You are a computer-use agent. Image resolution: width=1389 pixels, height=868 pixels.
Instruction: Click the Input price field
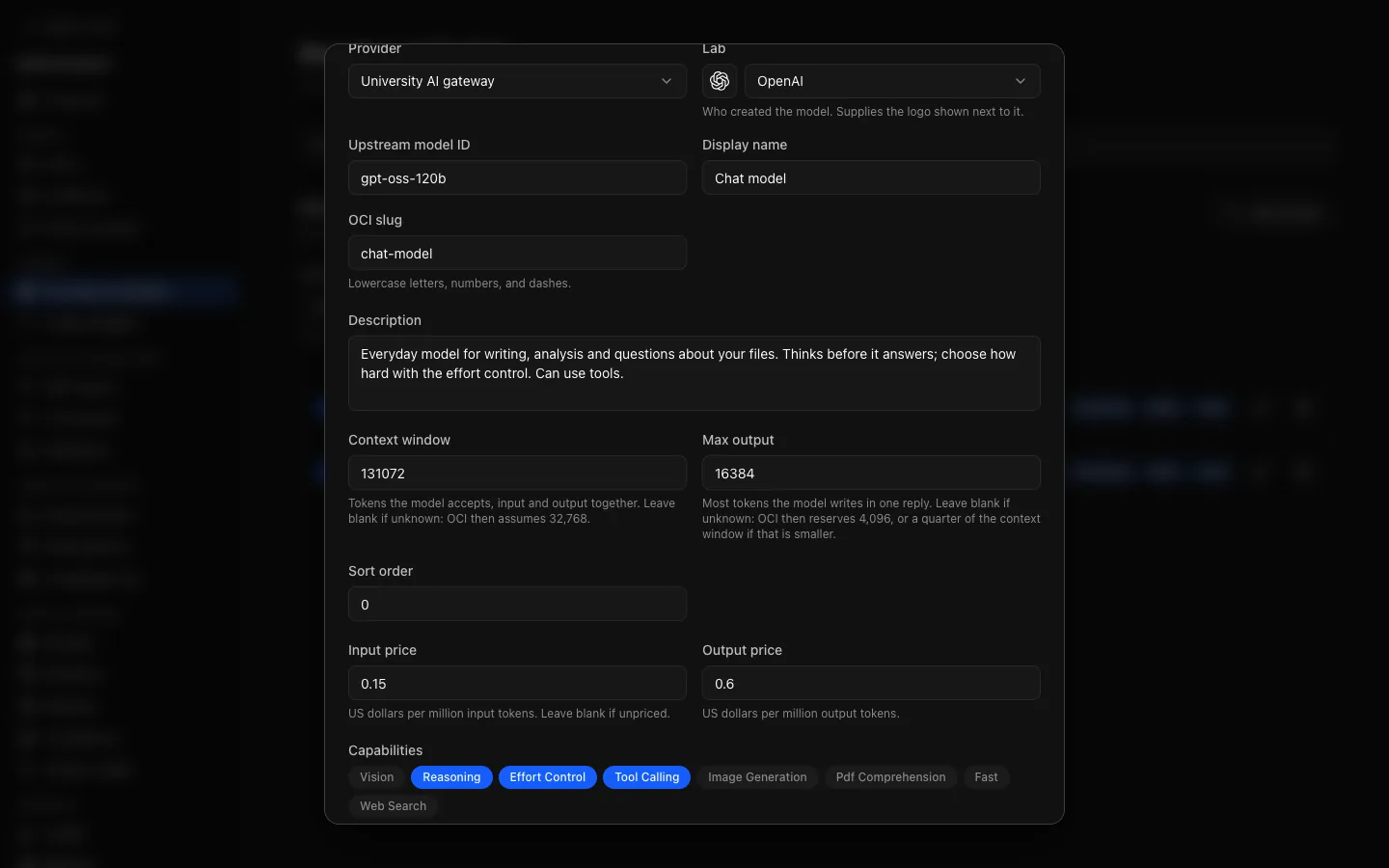click(517, 683)
